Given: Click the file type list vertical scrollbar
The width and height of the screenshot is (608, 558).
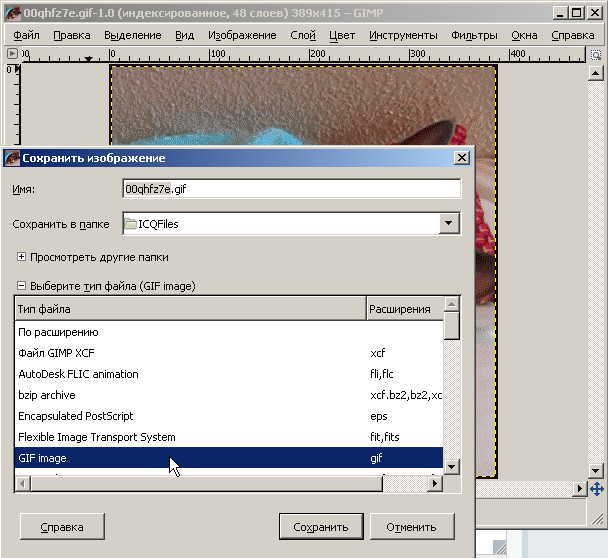Looking at the screenshot, I should pyautogui.click(x=451, y=390).
